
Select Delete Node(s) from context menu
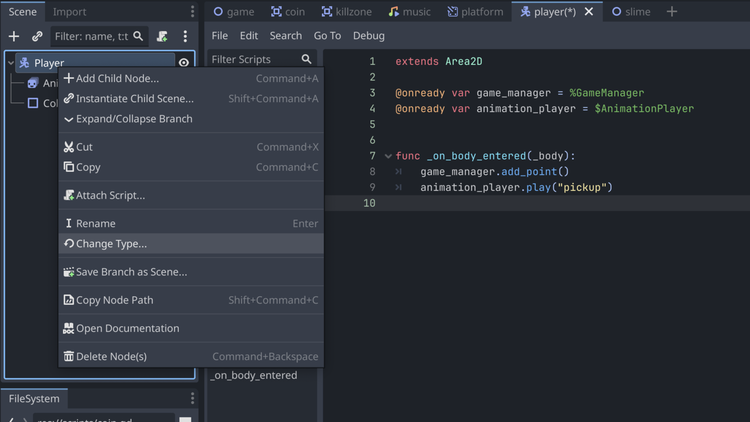(191, 356)
